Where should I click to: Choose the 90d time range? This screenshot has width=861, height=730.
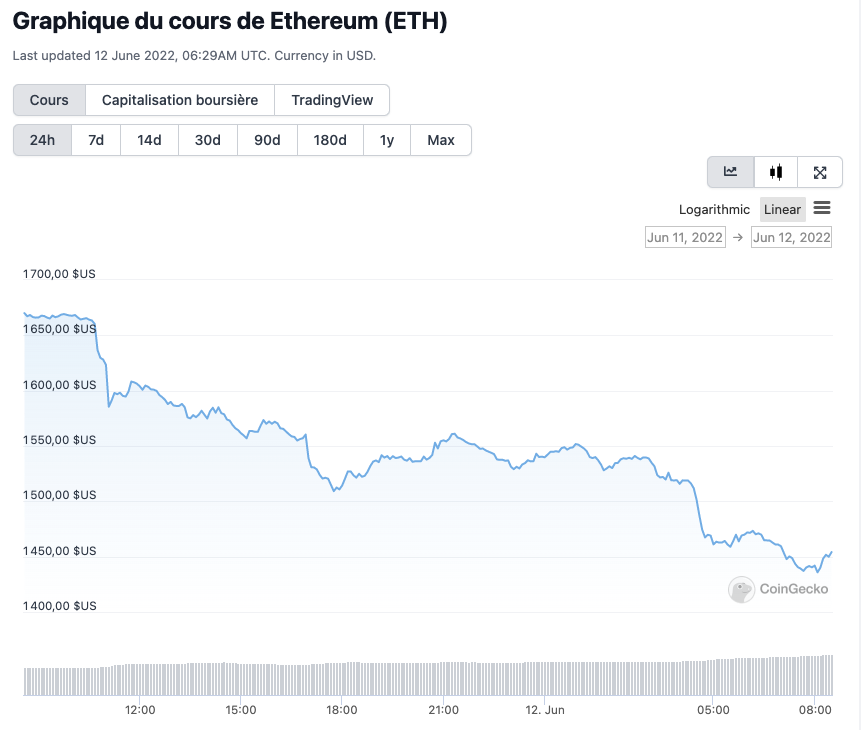click(267, 140)
